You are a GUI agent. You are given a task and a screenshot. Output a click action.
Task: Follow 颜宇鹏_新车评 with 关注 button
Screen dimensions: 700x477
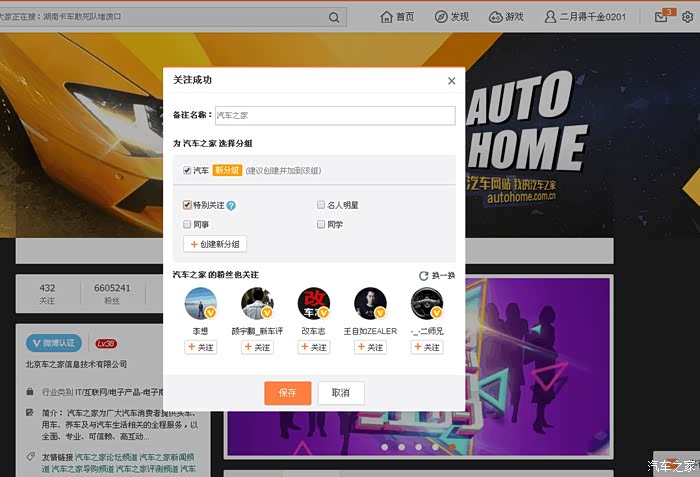tap(257, 347)
